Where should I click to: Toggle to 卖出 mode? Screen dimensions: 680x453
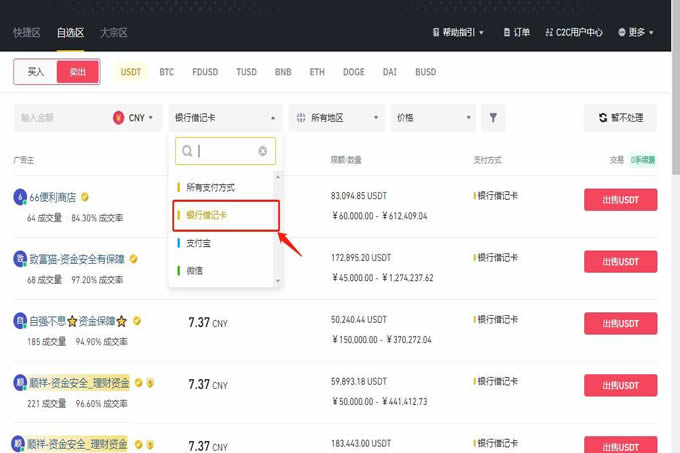[x=78, y=72]
